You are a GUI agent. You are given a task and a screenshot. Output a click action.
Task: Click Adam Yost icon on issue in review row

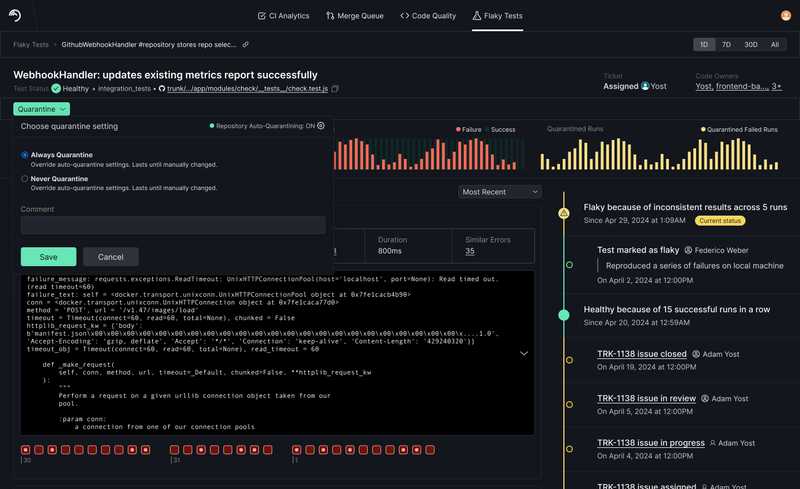[705, 398]
